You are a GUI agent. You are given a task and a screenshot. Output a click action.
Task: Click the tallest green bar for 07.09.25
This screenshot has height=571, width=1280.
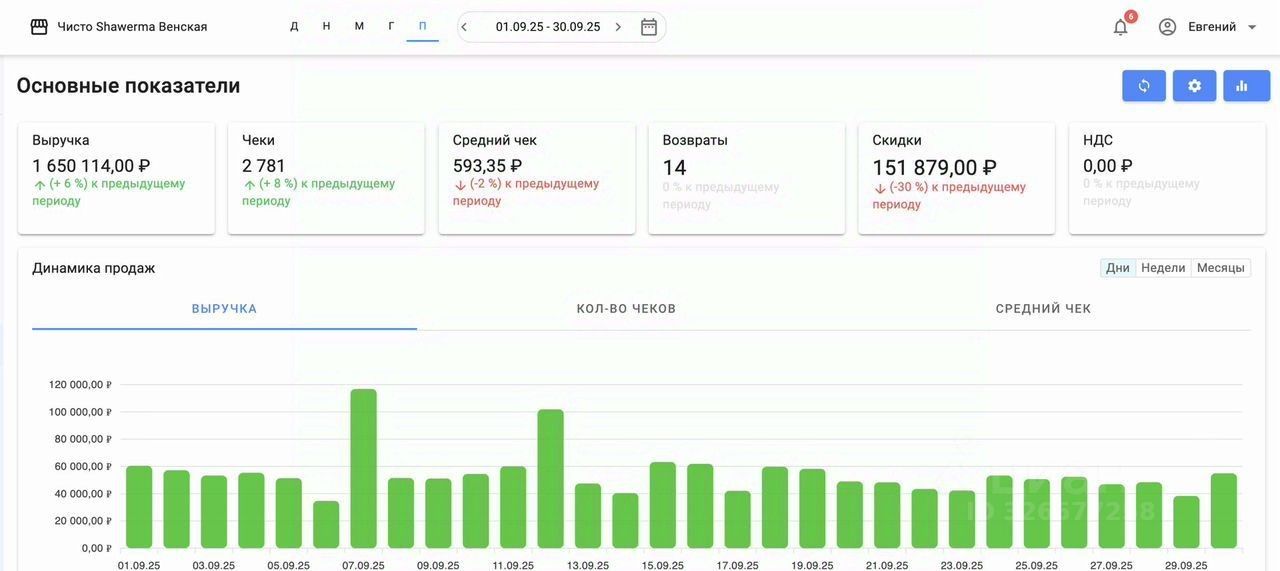click(x=363, y=468)
